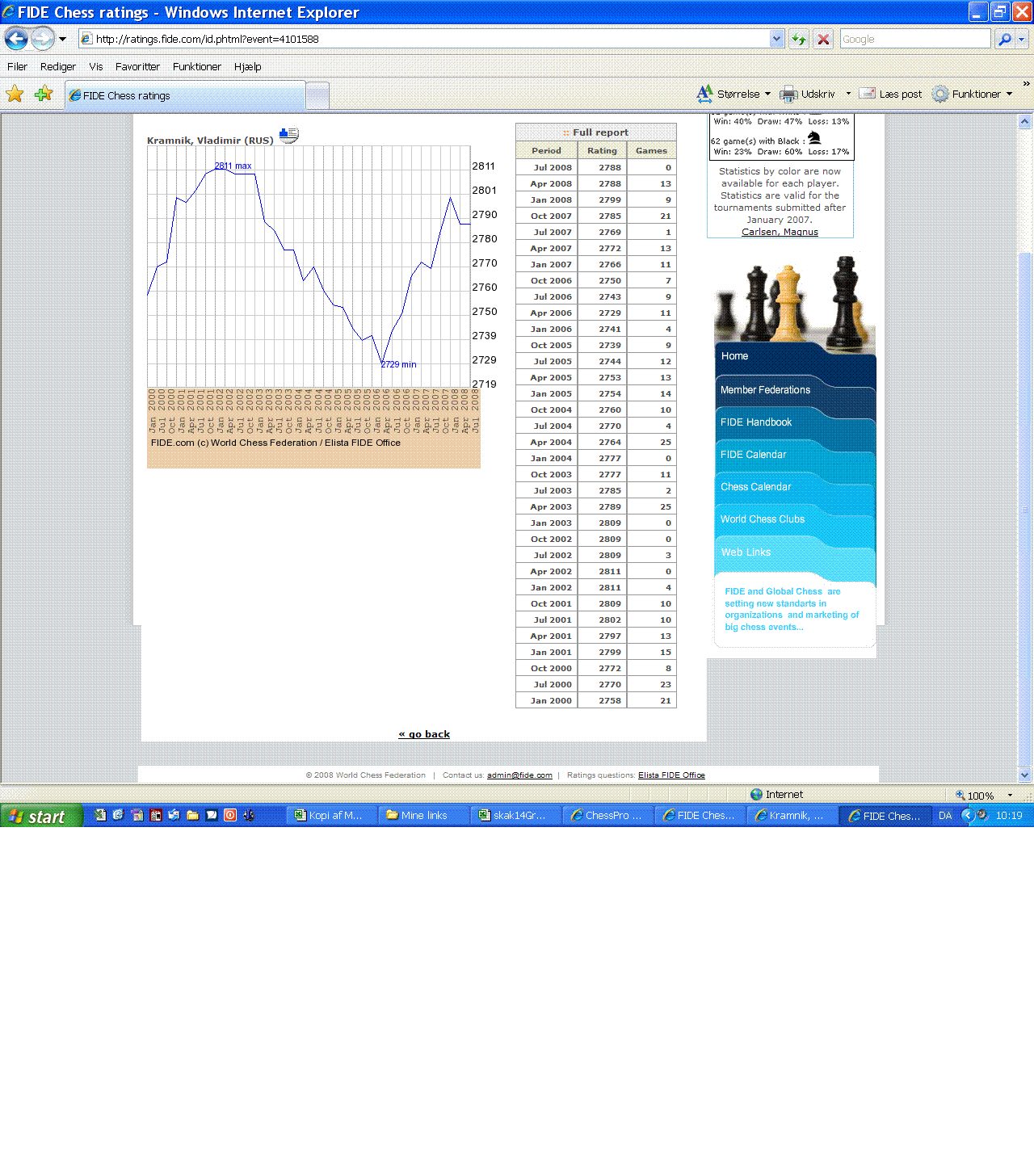Click the red Stop loading icon
1034x1176 pixels.
tap(823, 39)
